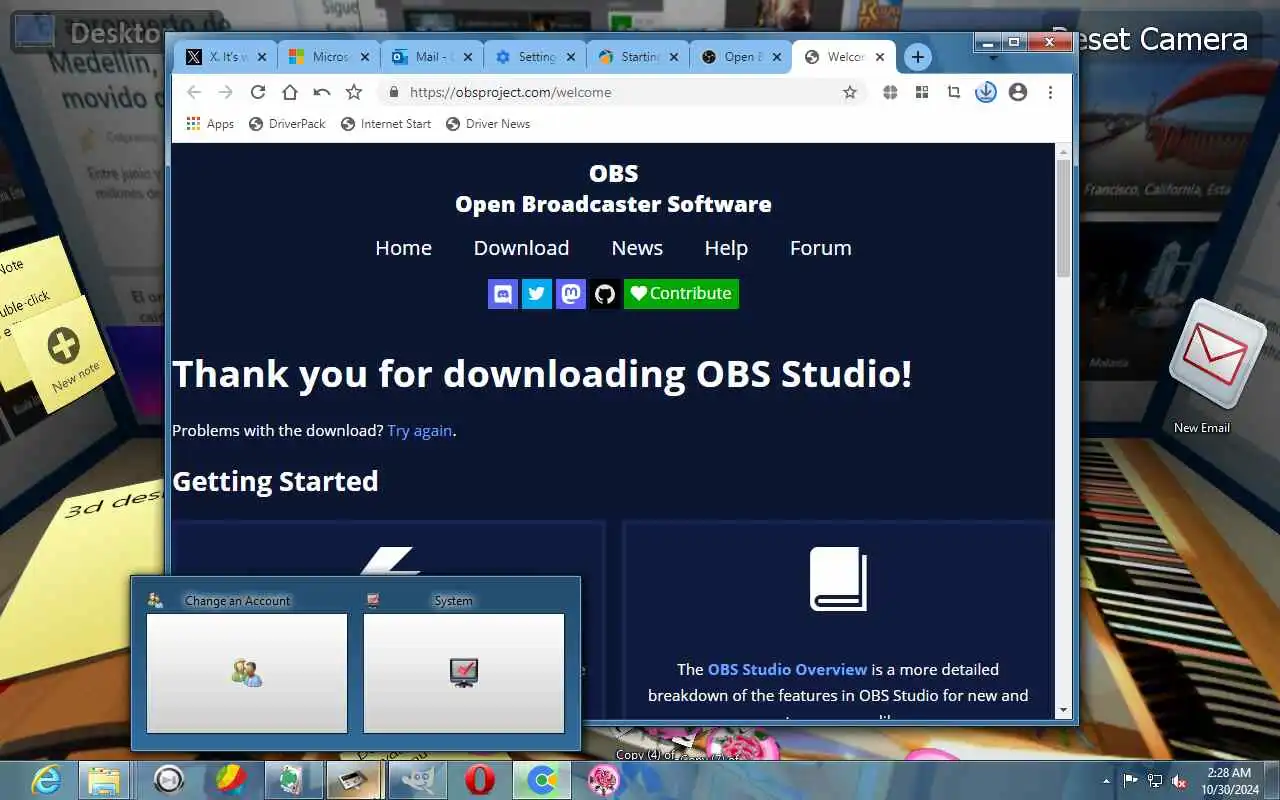Click the pink flower taskbar icon
This screenshot has height=800, width=1280.
point(603,780)
